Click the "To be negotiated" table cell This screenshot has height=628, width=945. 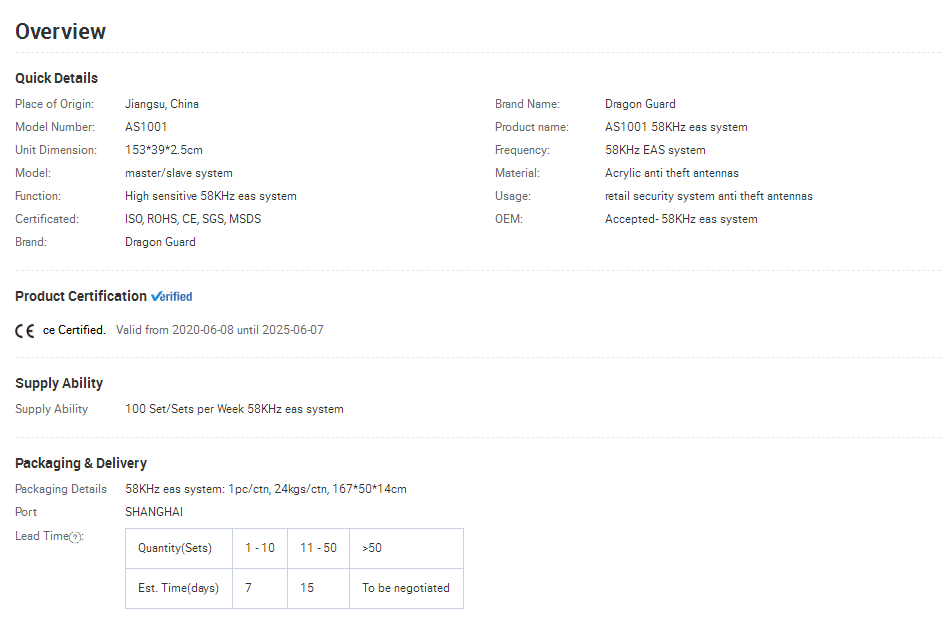(406, 588)
